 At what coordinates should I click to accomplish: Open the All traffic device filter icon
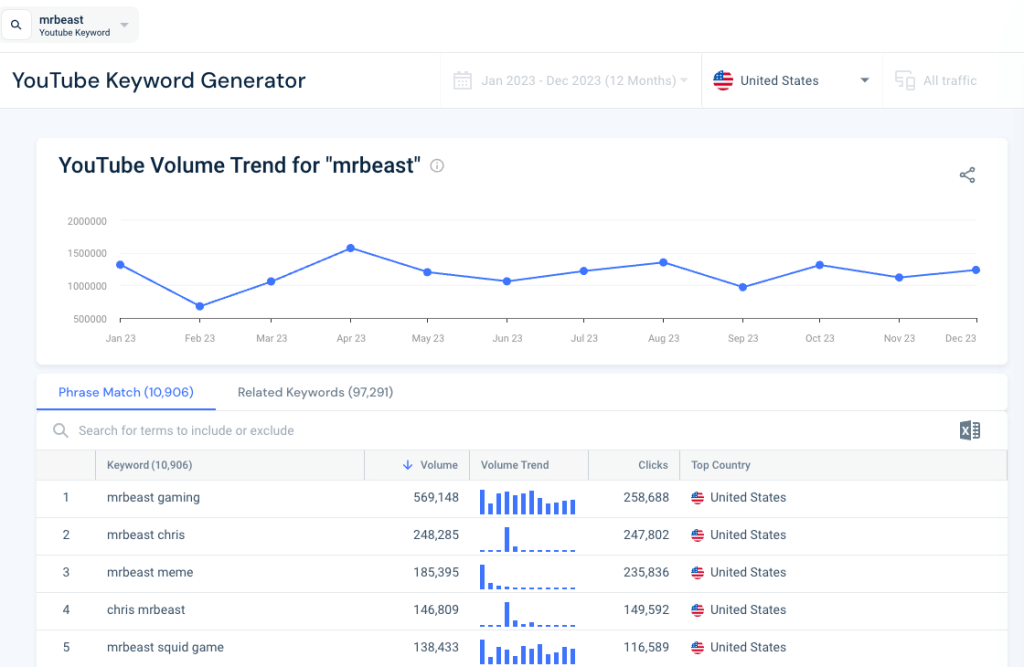pos(902,80)
